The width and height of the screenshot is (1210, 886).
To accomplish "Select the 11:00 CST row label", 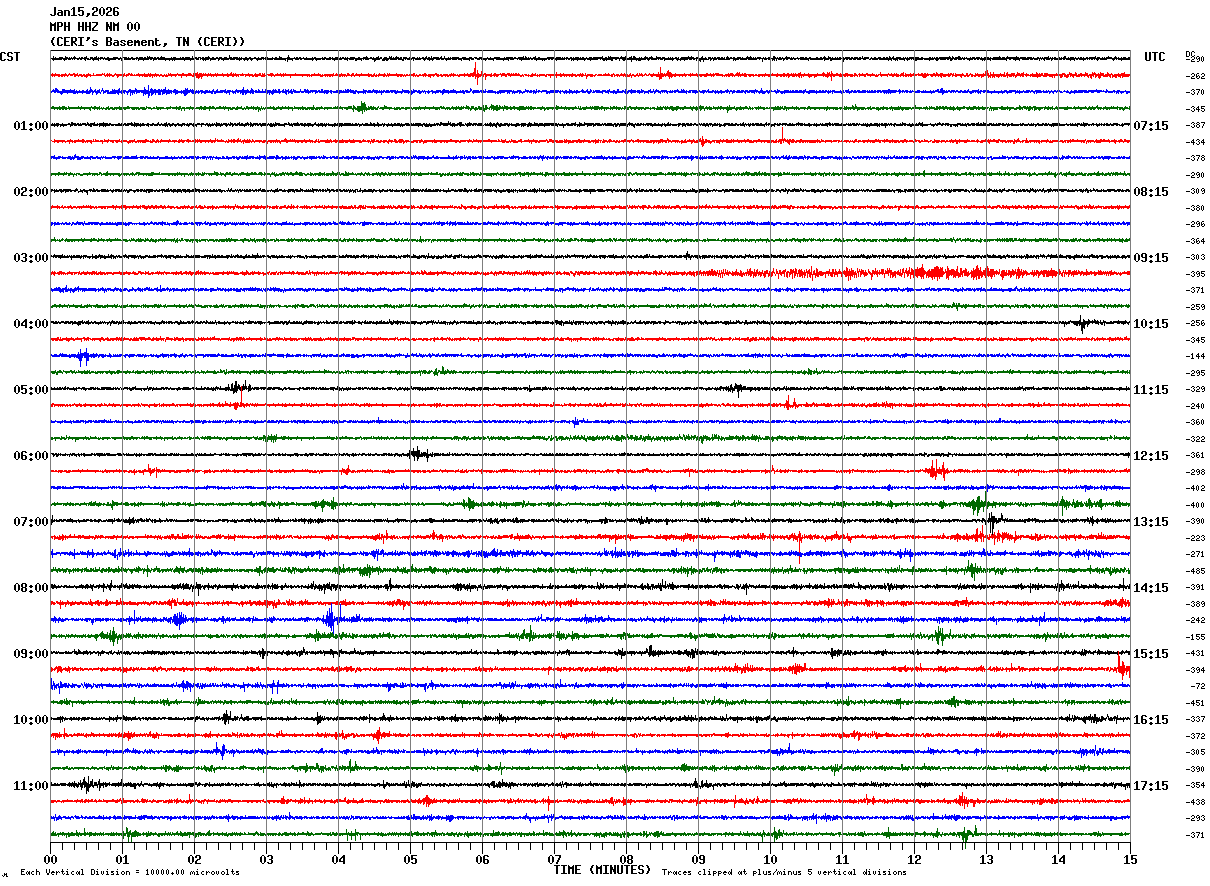I will (31, 786).
